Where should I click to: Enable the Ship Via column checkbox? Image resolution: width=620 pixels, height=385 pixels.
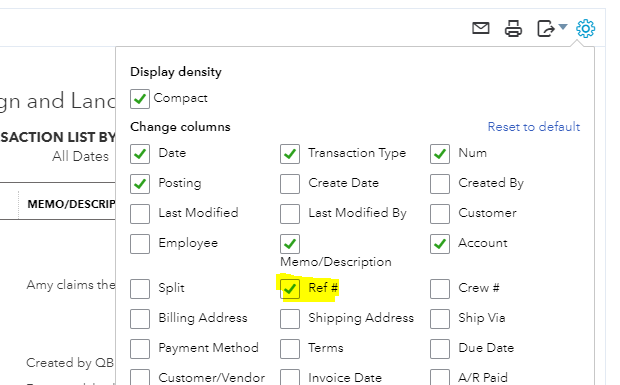coord(440,319)
